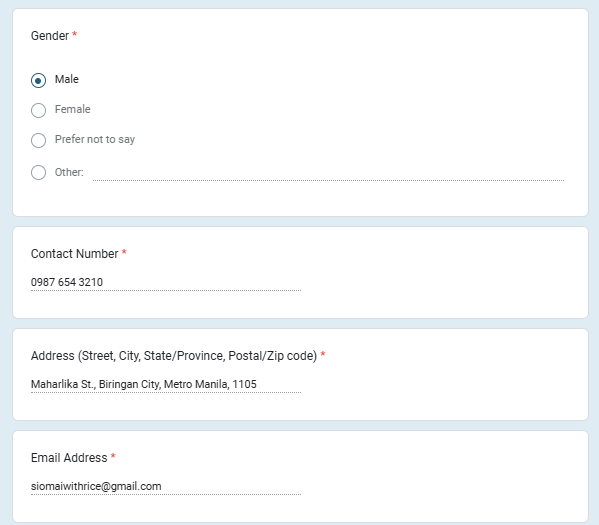Click the Other: option label

[69, 172]
